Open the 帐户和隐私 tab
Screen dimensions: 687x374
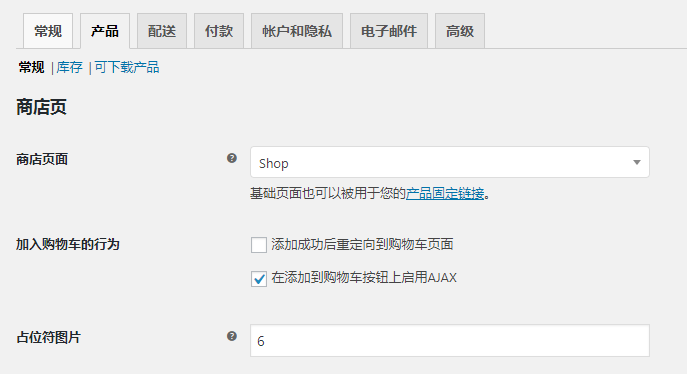point(297,31)
